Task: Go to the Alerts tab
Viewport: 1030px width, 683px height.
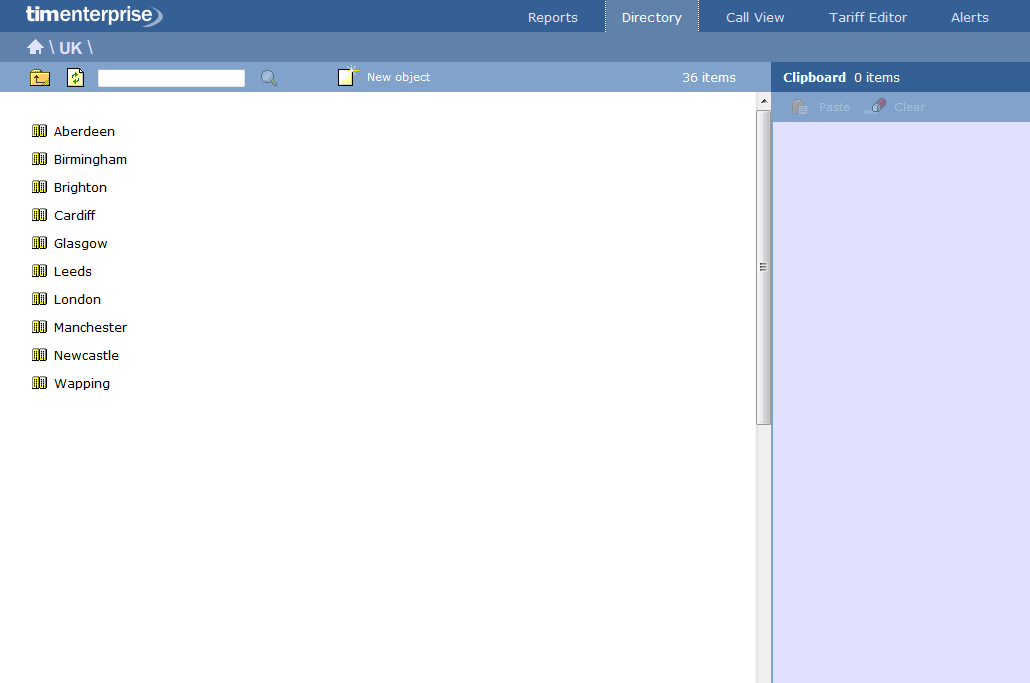Action: tap(969, 17)
